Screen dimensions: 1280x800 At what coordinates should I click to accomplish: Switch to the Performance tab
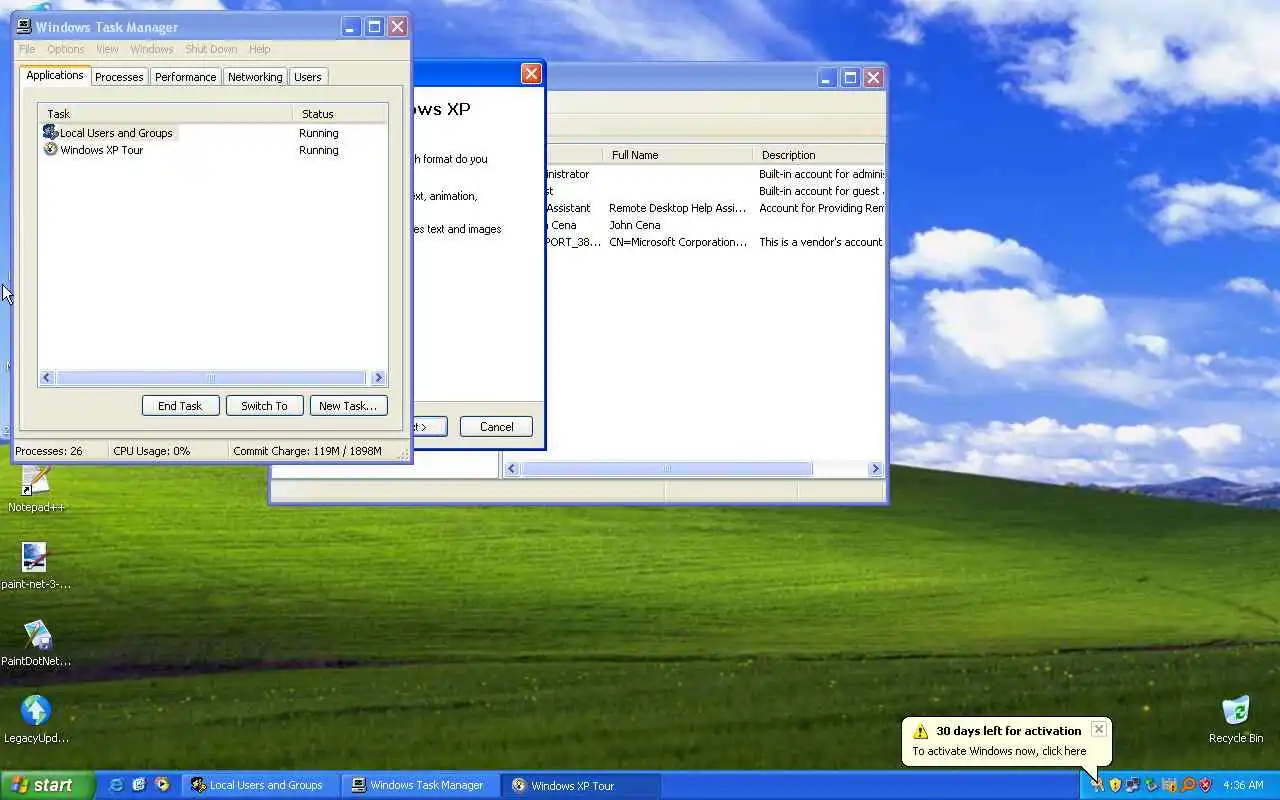point(185,77)
